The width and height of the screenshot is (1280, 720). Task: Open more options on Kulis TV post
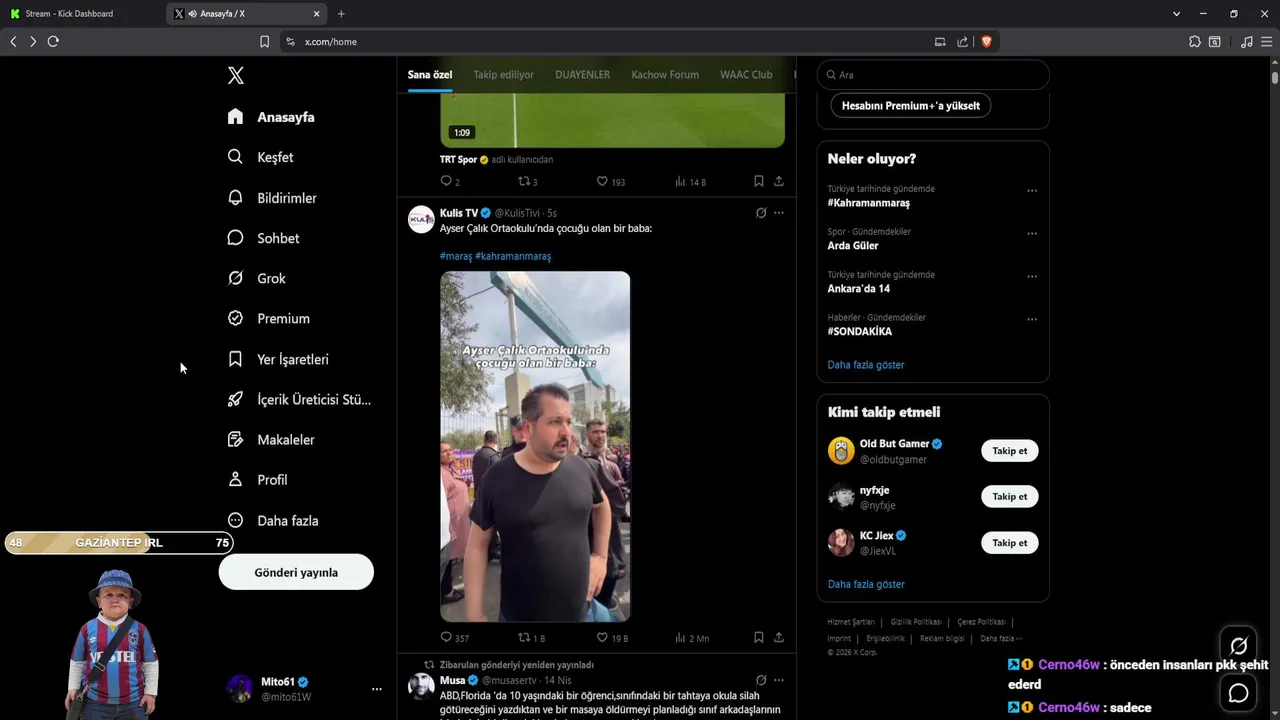pyautogui.click(x=779, y=213)
